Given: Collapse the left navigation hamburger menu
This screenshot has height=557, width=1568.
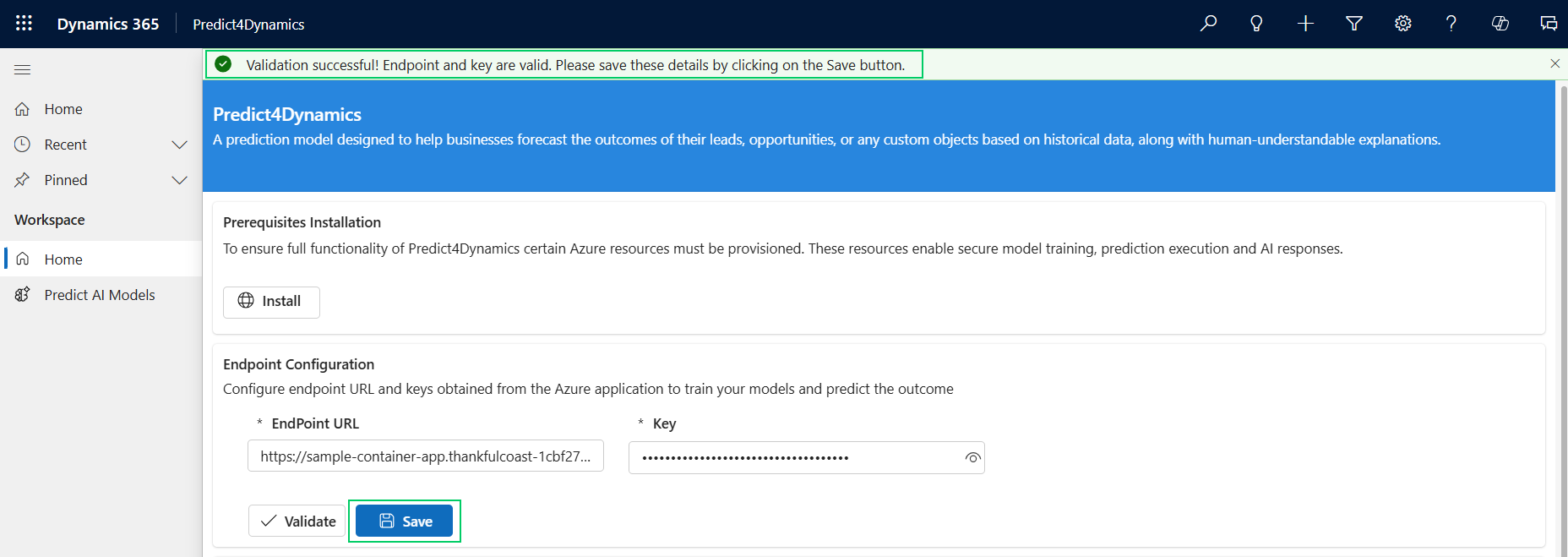Looking at the screenshot, I should tap(23, 69).
